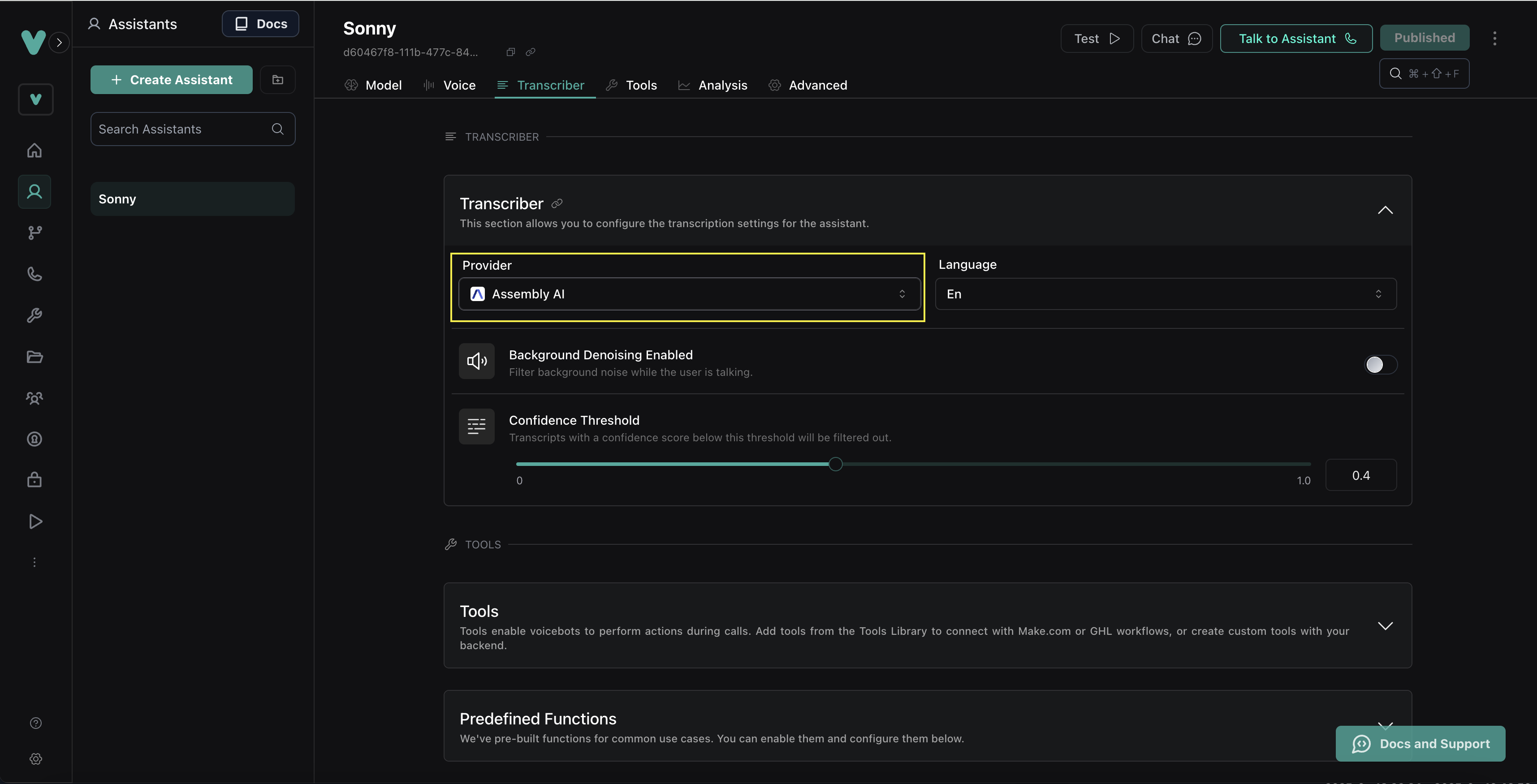The width and height of the screenshot is (1537, 784).
Task: Click the wrench tools sidebar icon
Action: click(35, 315)
